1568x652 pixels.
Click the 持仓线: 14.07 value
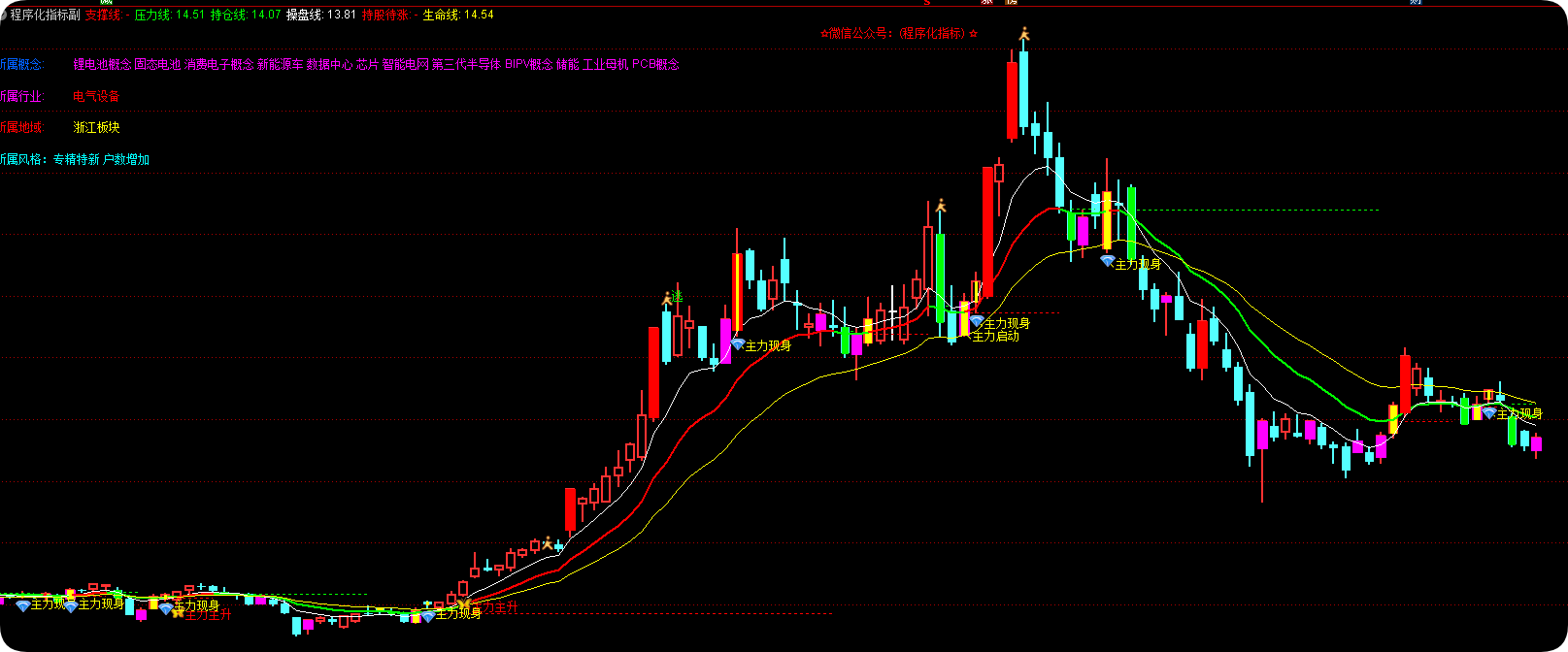246,15
